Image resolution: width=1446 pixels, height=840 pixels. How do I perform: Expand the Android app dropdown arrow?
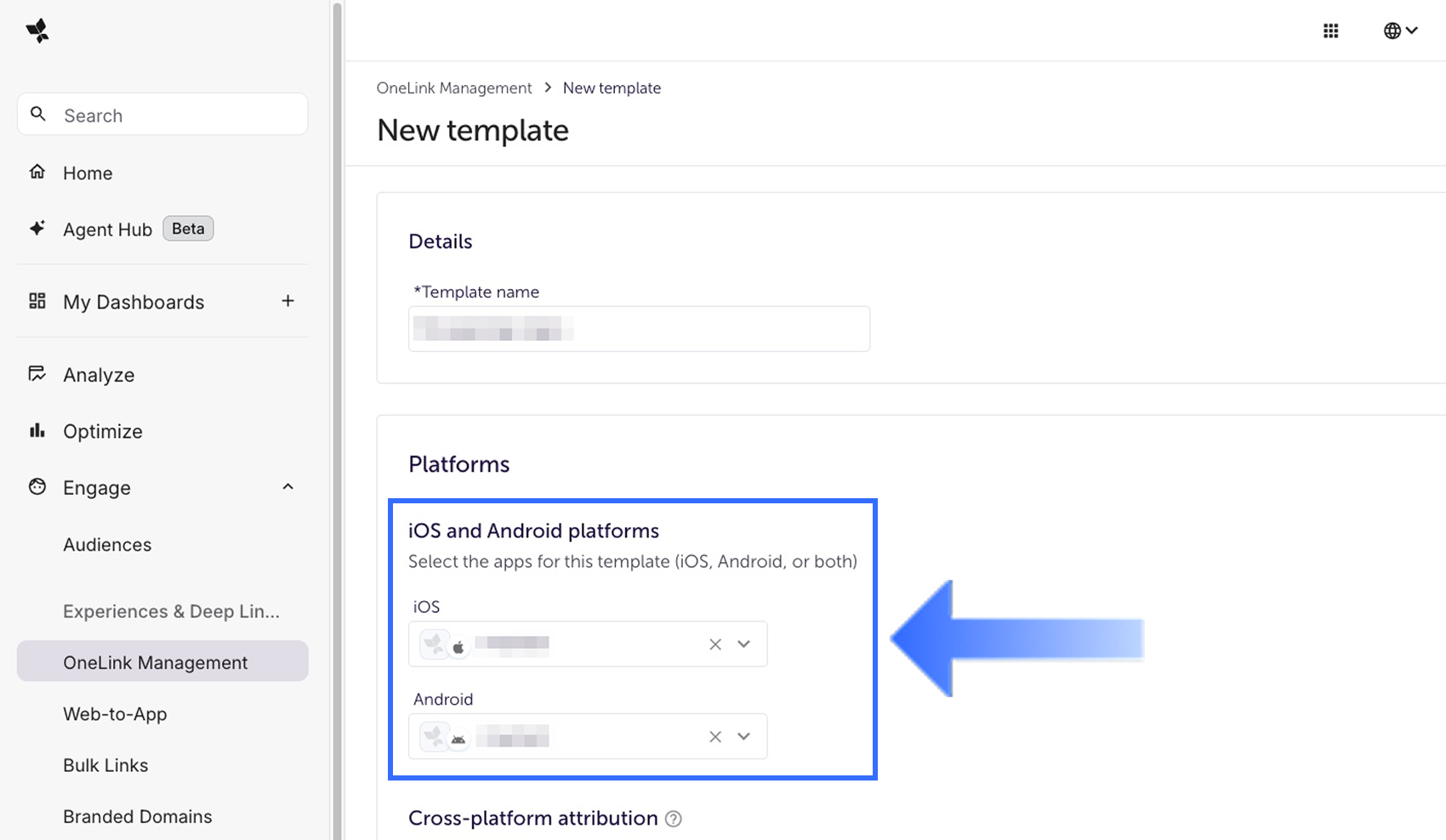point(743,736)
